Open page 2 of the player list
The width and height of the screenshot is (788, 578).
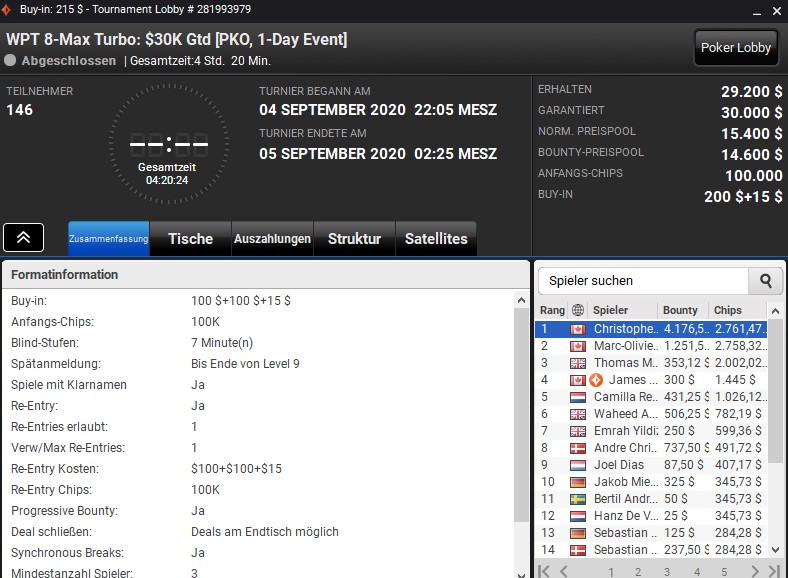coord(638,572)
